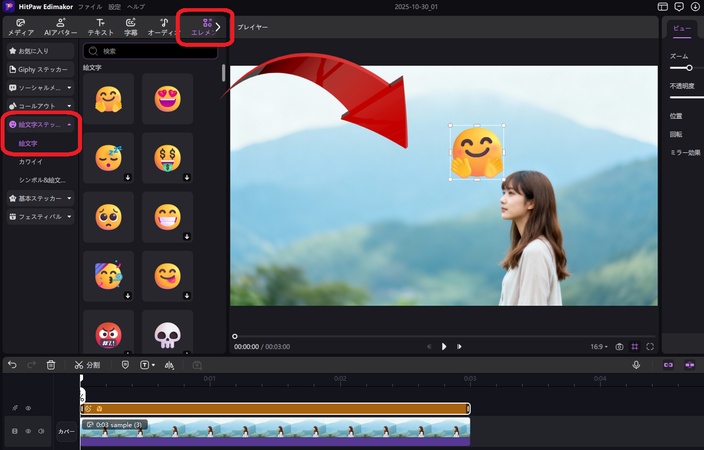Open the メディア tab
Image resolution: width=704 pixels, height=450 pixels.
[x=21, y=27]
